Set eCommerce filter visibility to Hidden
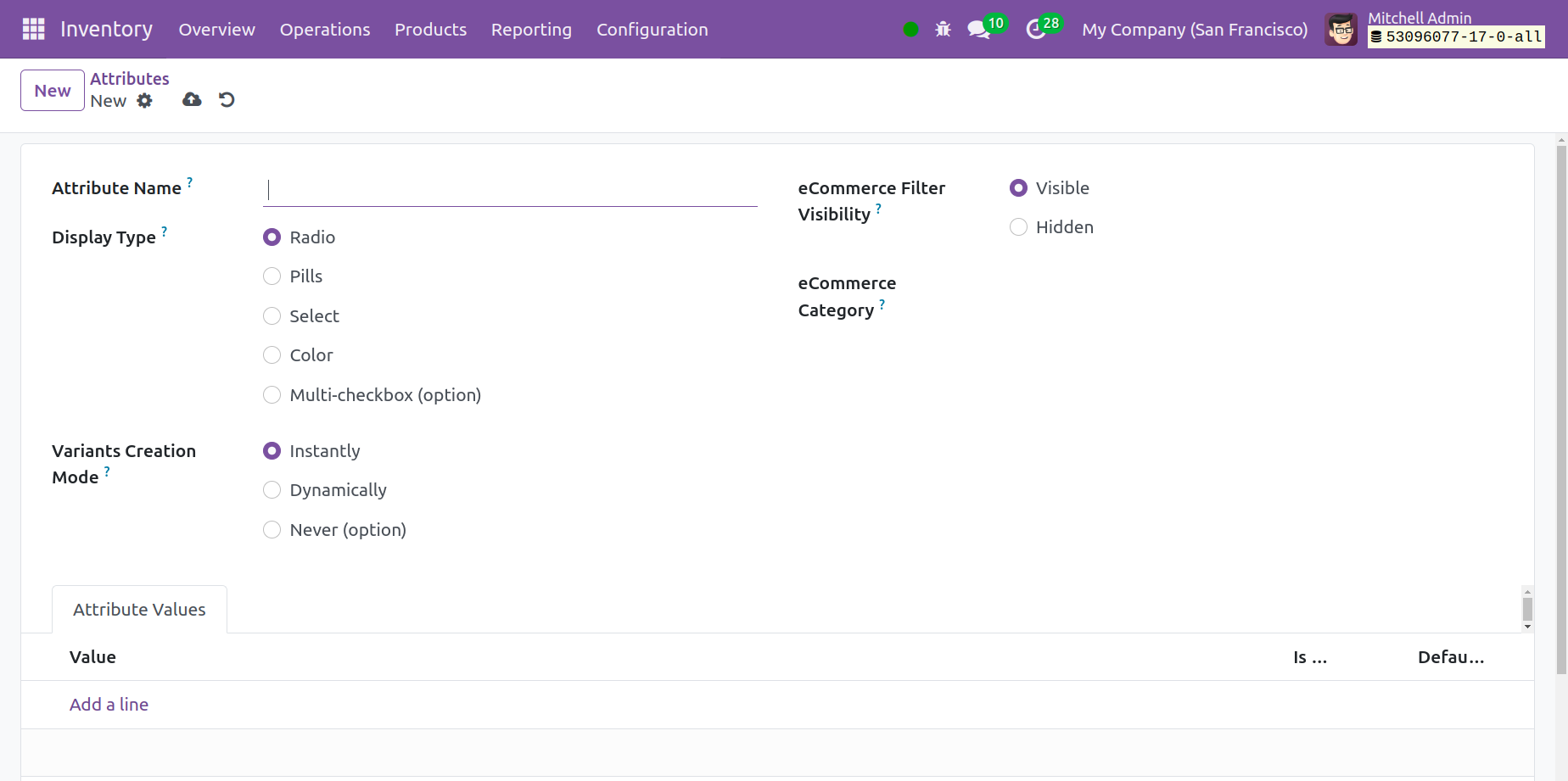The width and height of the screenshot is (1568, 781). pos(1018,227)
